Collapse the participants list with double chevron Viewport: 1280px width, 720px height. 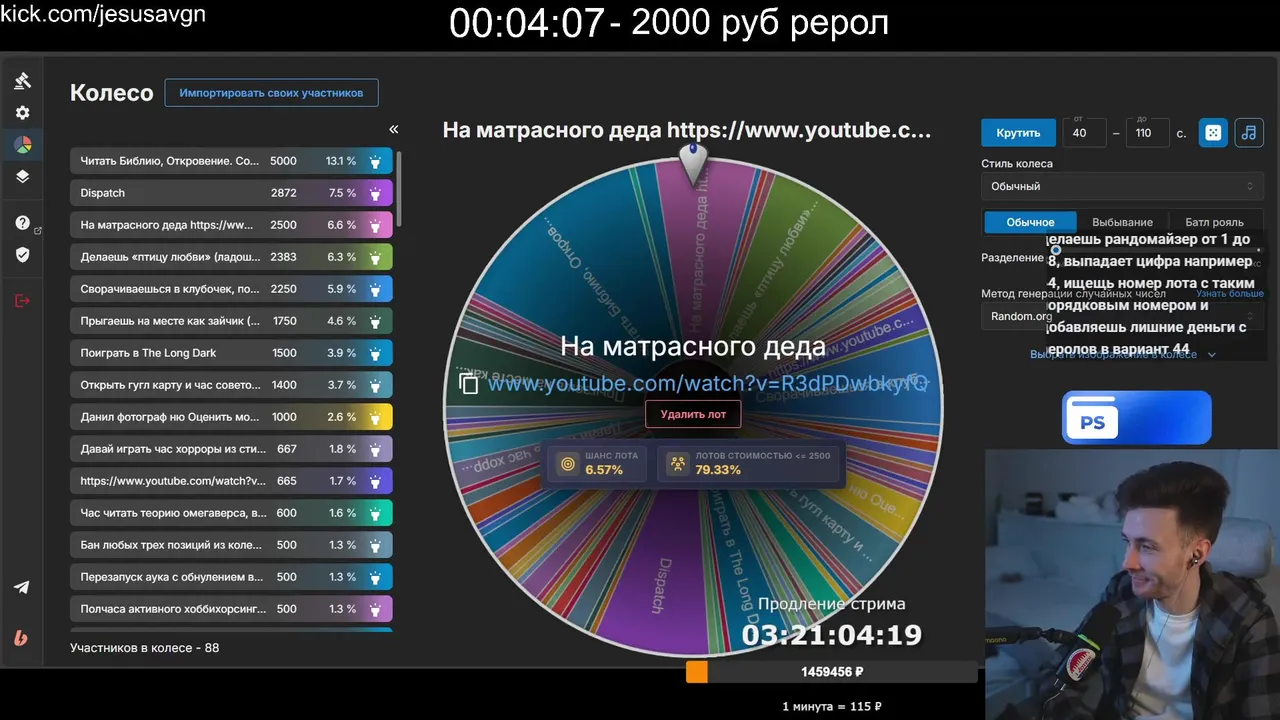pyautogui.click(x=393, y=129)
